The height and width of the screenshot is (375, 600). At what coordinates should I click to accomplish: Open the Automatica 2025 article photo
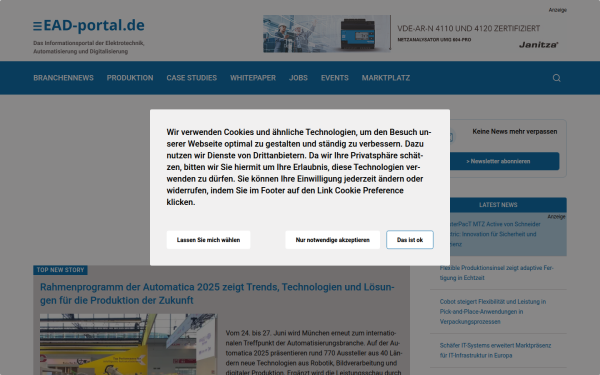[x=129, y=344]
